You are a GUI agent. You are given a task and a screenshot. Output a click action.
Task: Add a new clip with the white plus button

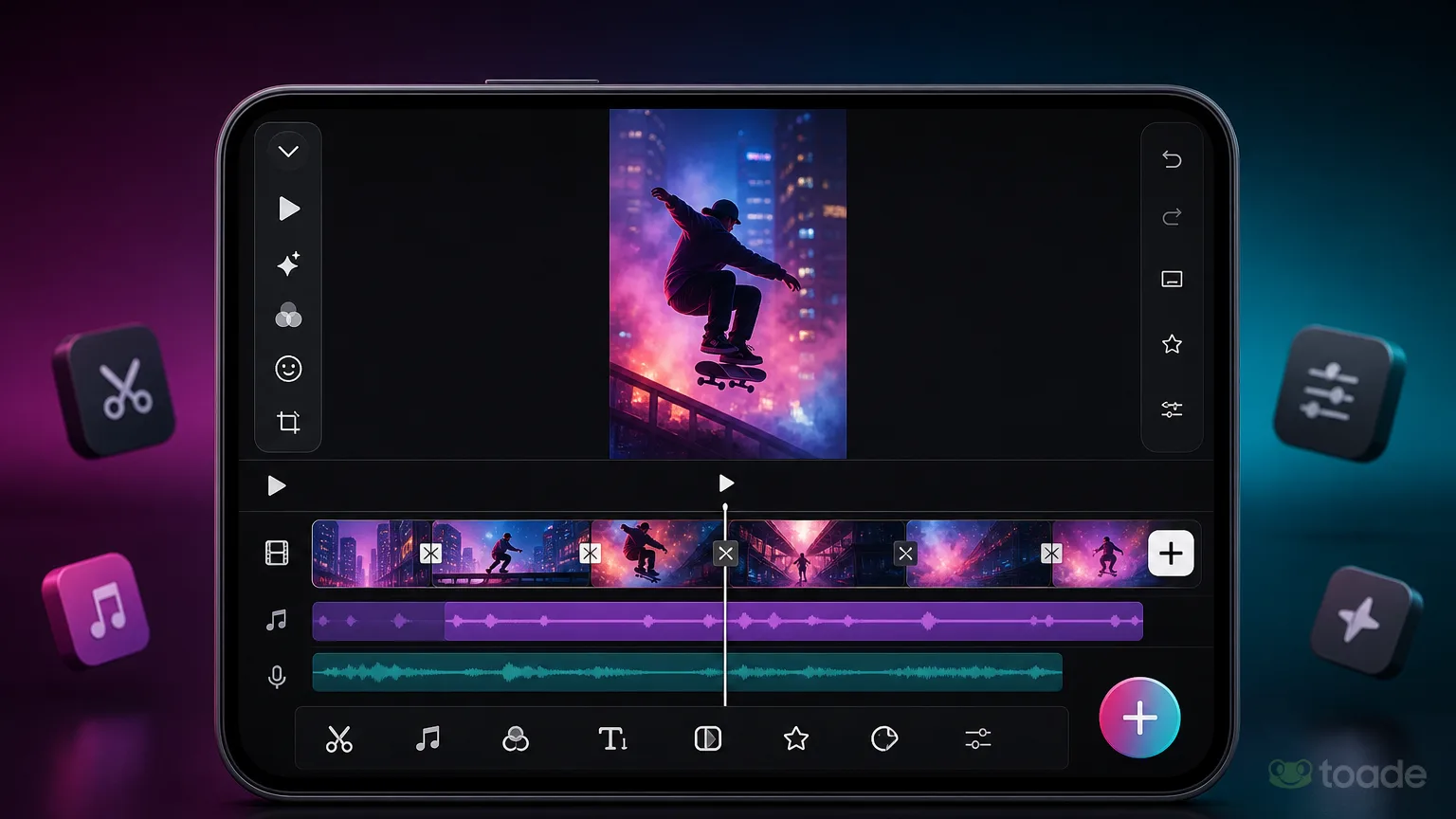point(1171,553)
